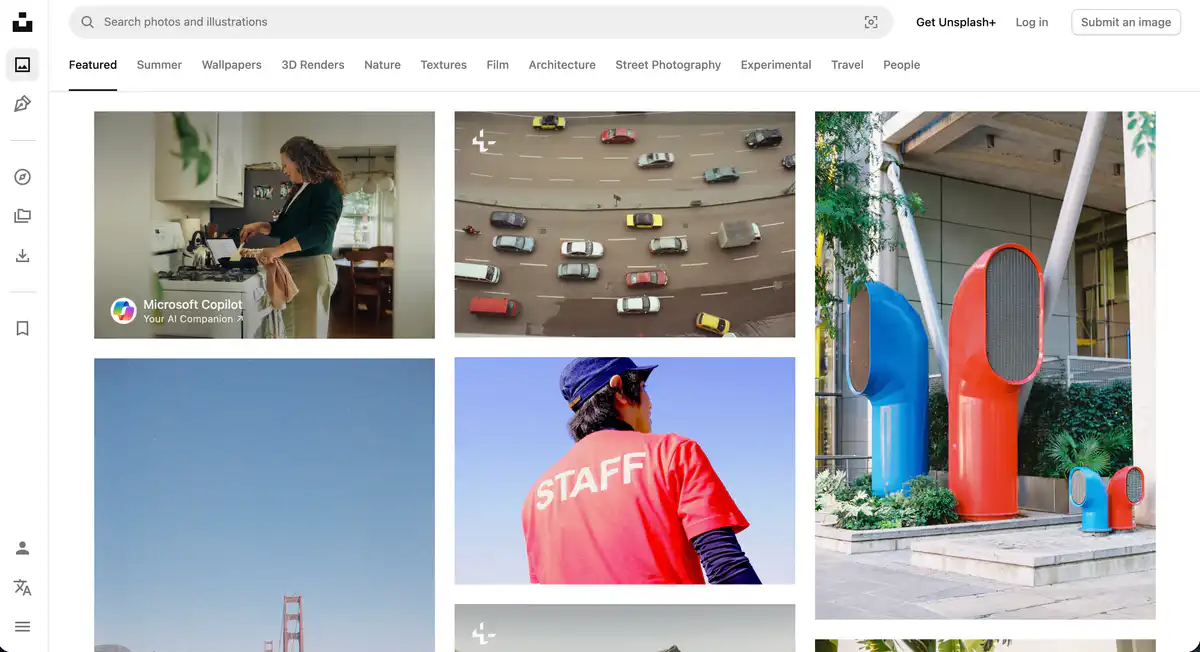Image resolution: width=1200 pixels, height=652 pixels.
Task: Select the Featured tab
Action: [x=93, y=65]
